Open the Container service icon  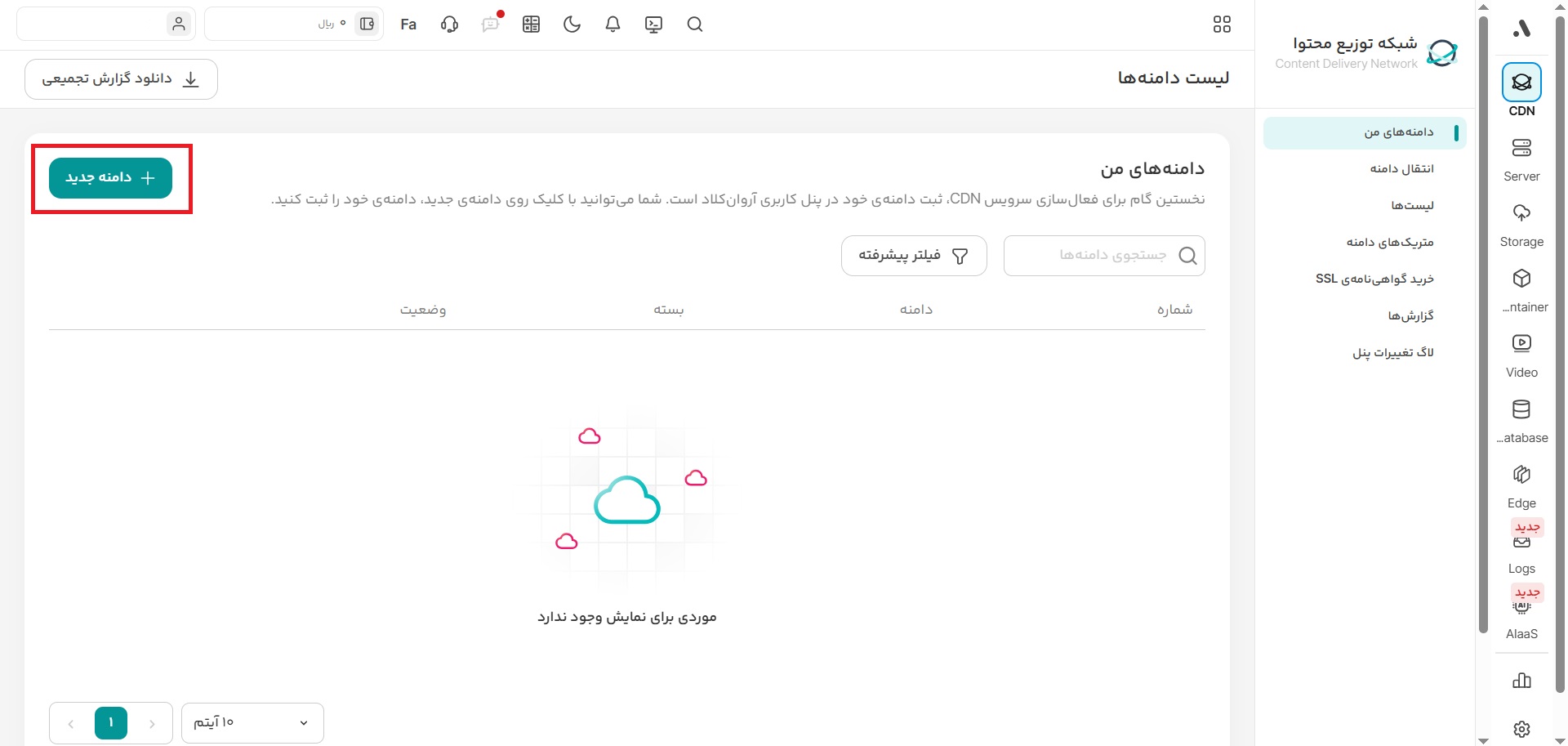pos(1521,279)
